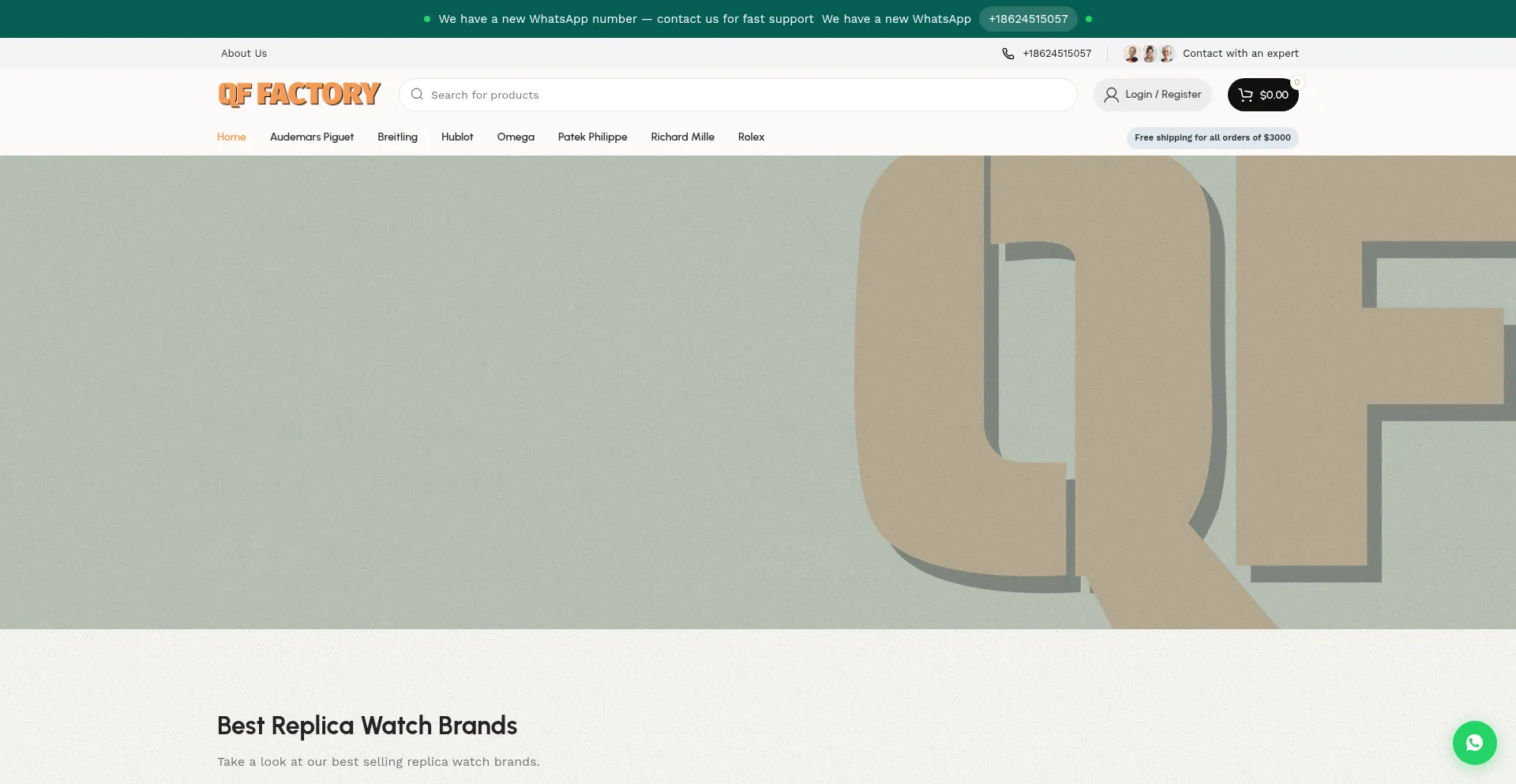Click Contact with an expert
This screenshot has width=1516, height=784.
pos(1240,54)
